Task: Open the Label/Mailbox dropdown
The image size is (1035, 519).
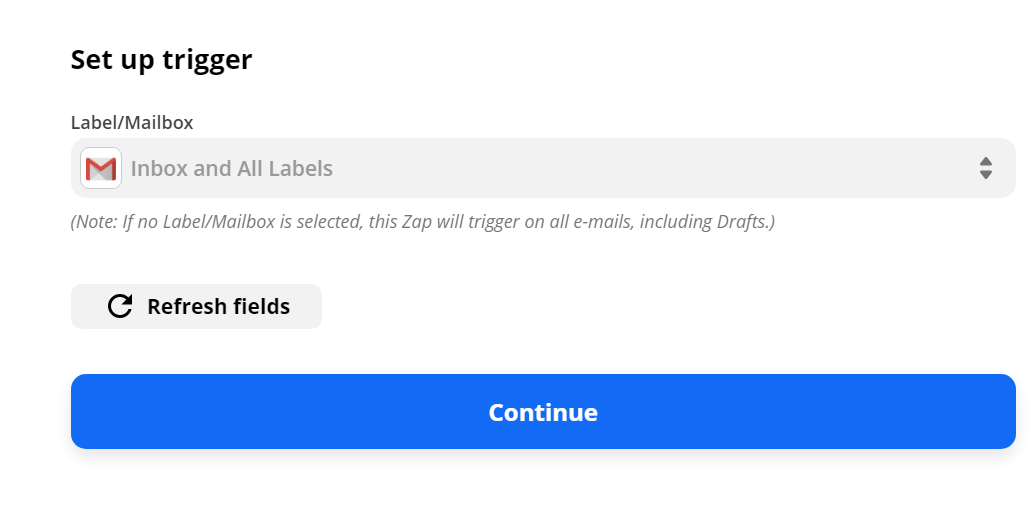Action: click(543, 168)
